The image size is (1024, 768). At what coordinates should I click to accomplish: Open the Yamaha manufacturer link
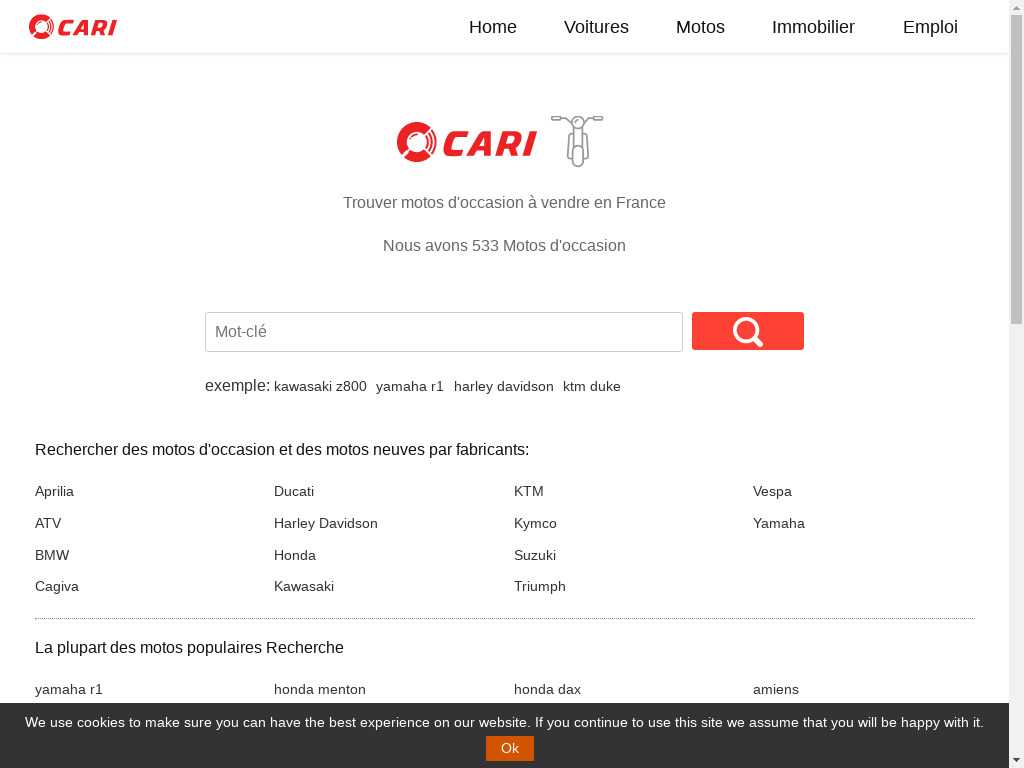[x=778, y=523]
